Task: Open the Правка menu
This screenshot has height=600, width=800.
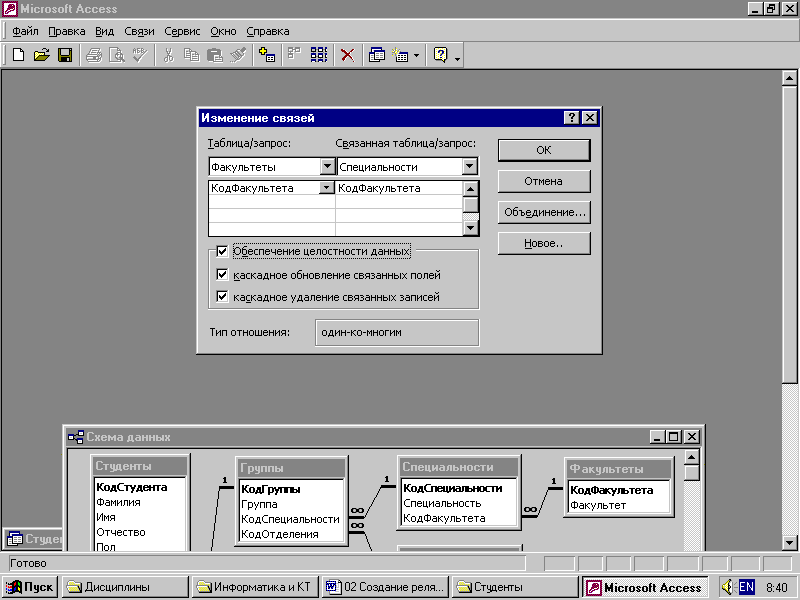Action: 67,31
